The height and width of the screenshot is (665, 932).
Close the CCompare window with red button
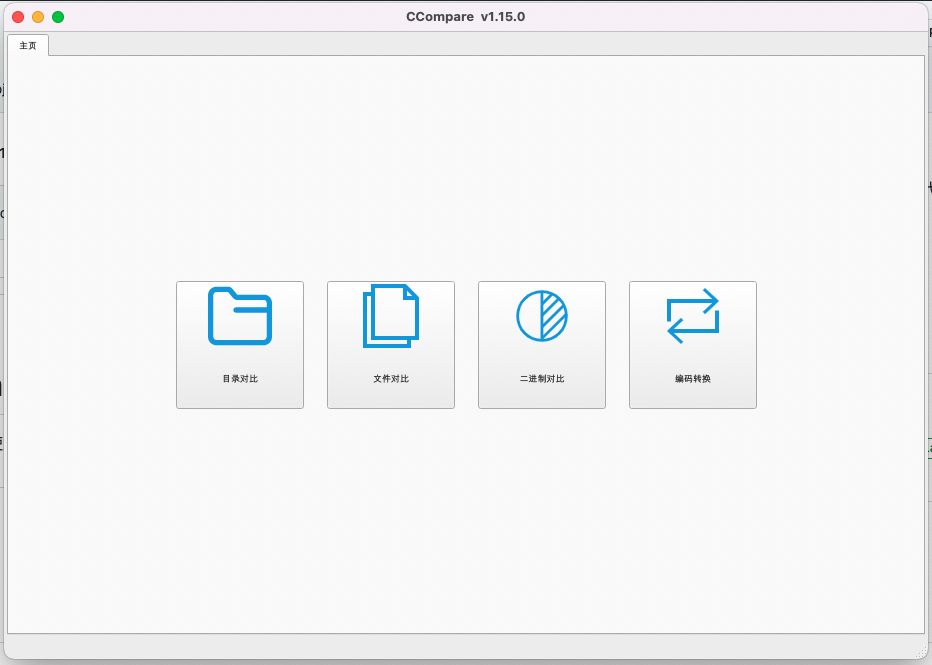[18, 17]
